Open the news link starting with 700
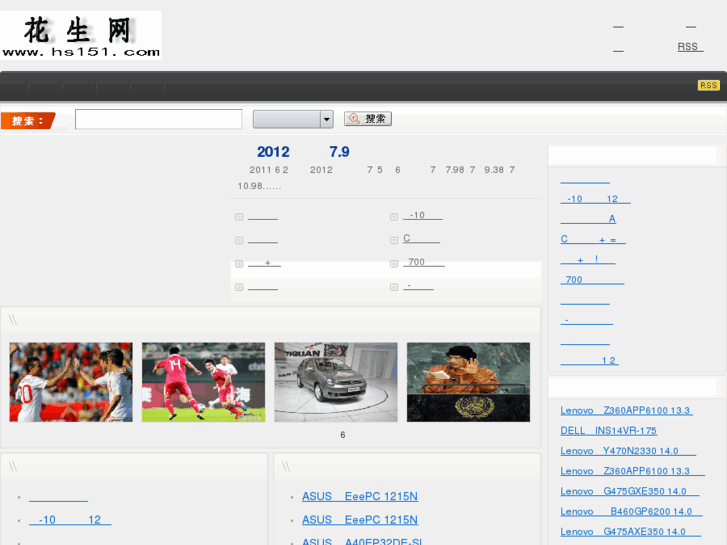The width and height of the screenshot is (727, 545). pos(424,262)
